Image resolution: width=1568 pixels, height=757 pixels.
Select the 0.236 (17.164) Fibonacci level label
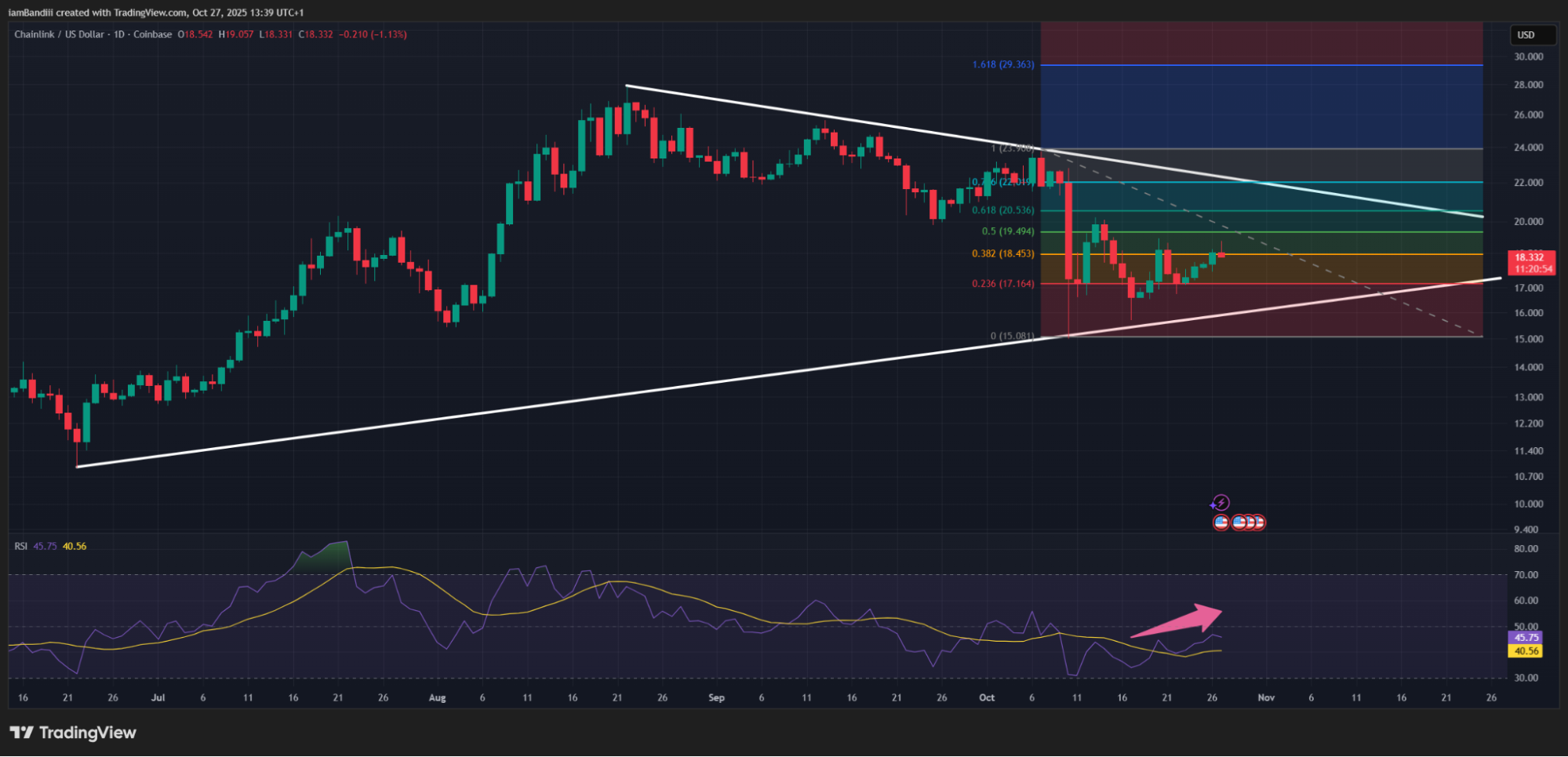click(x=1002, y=284)
